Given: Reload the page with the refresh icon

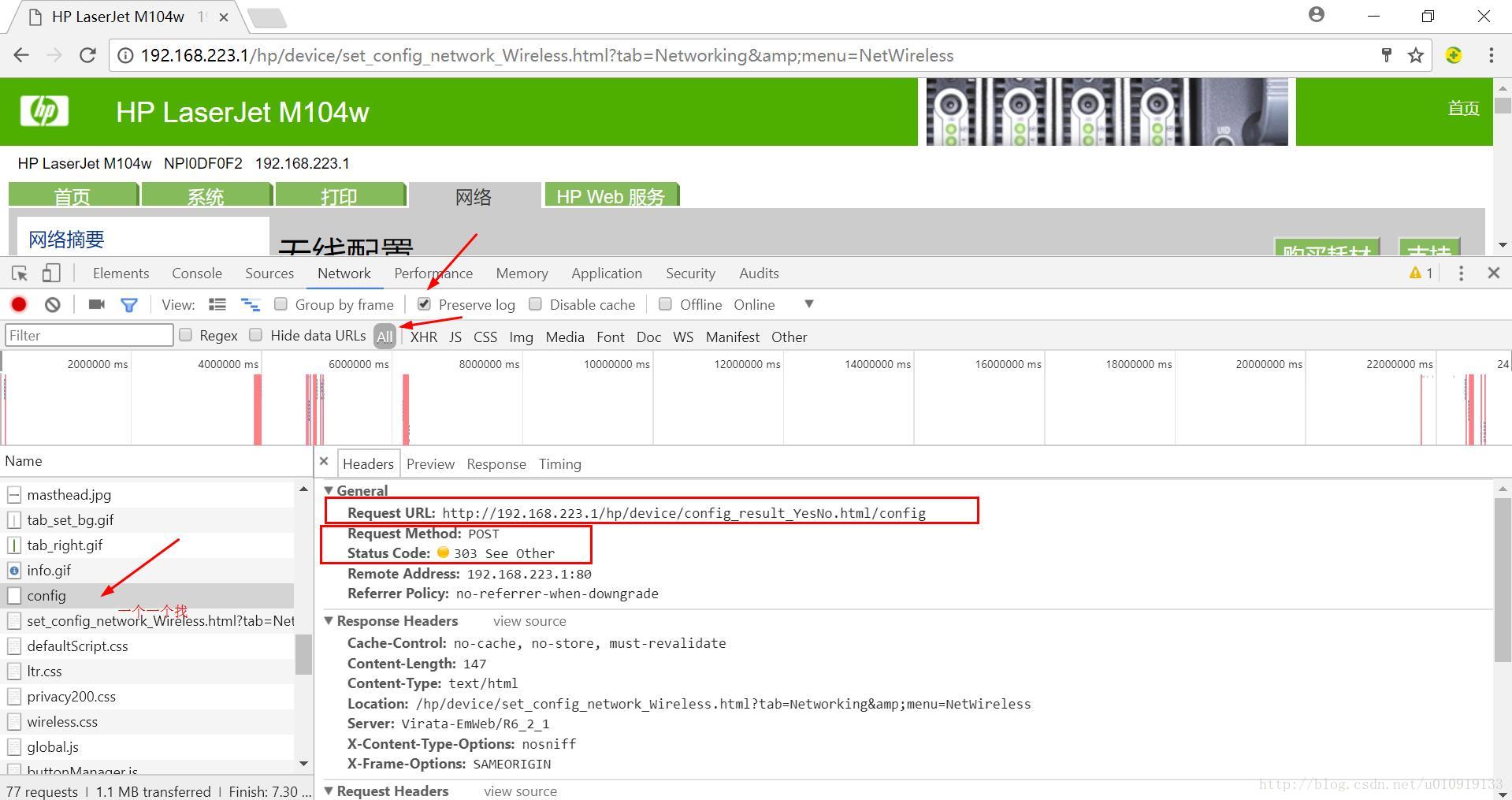Looking at the screenshot, I should pos(87,55).
